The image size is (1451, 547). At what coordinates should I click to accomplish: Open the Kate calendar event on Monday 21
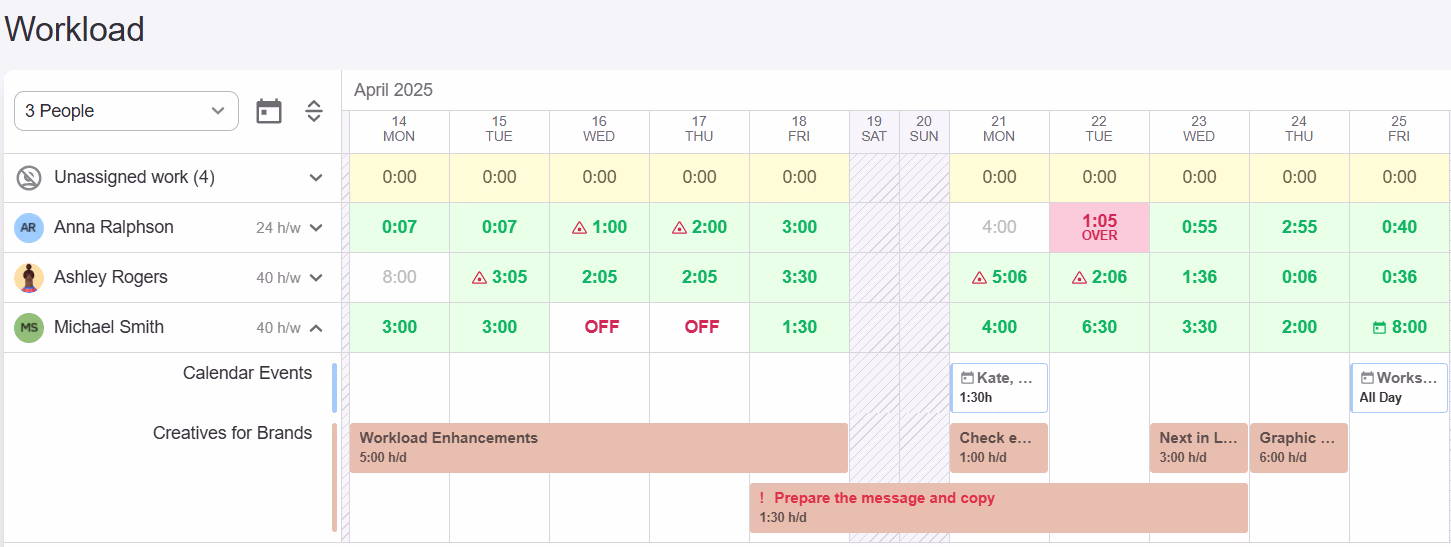pos(999,388)
